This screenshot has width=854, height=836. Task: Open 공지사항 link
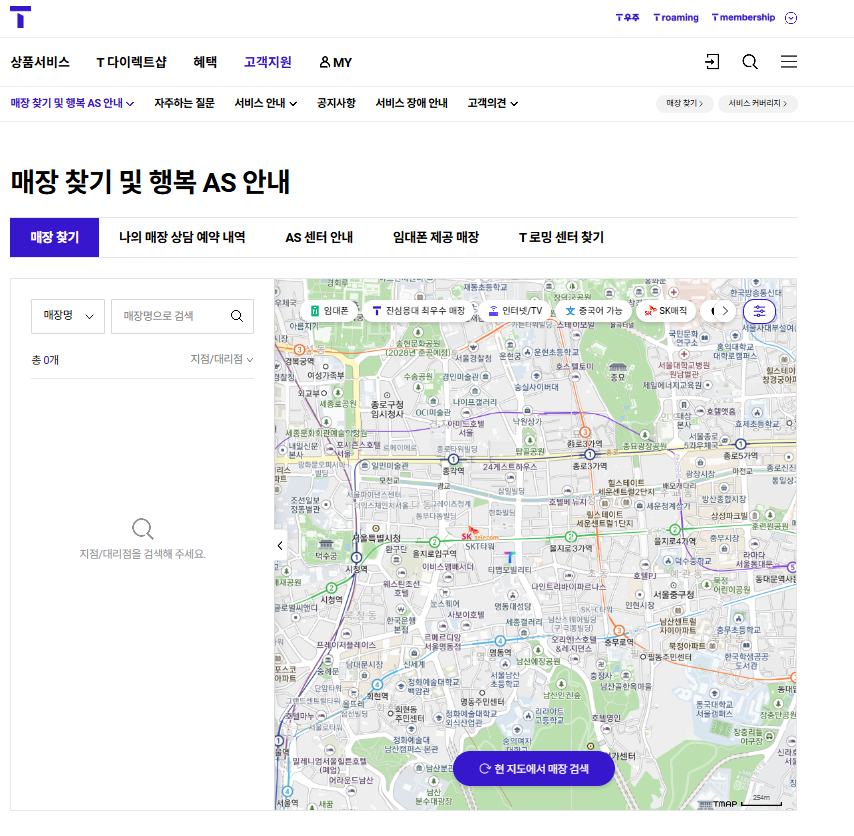337,103
